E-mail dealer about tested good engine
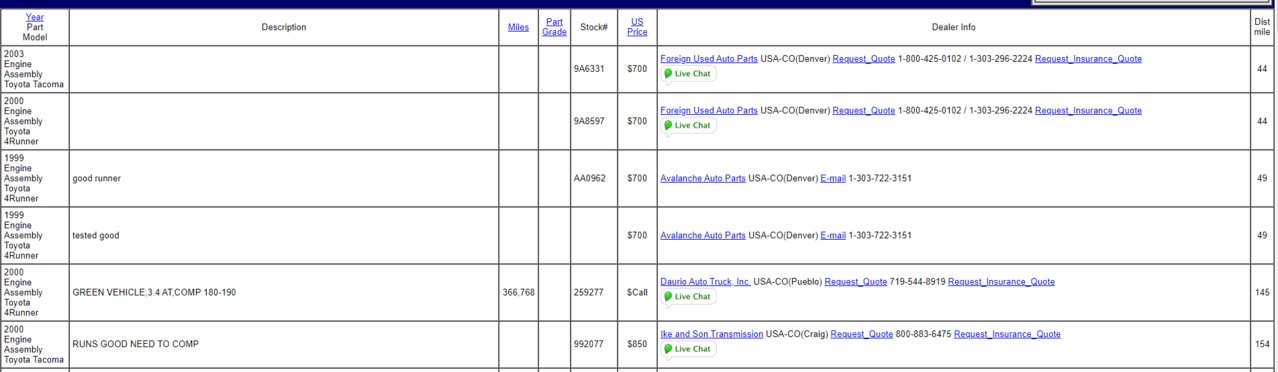1278x372 pixels. click(833, 236)
